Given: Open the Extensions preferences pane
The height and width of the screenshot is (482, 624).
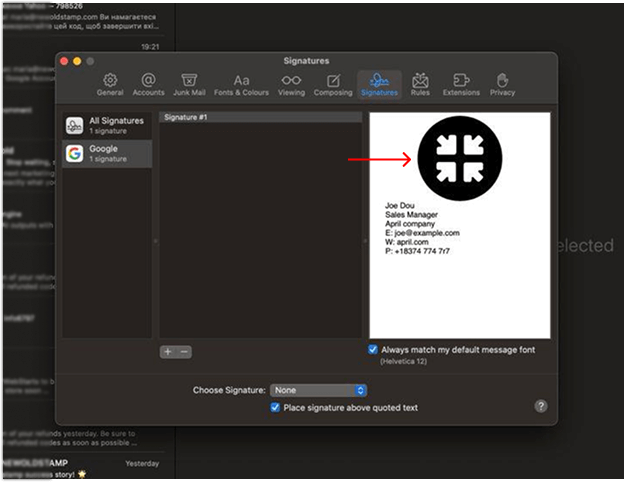Looking at the screenshot, I should tap(461, 85).
